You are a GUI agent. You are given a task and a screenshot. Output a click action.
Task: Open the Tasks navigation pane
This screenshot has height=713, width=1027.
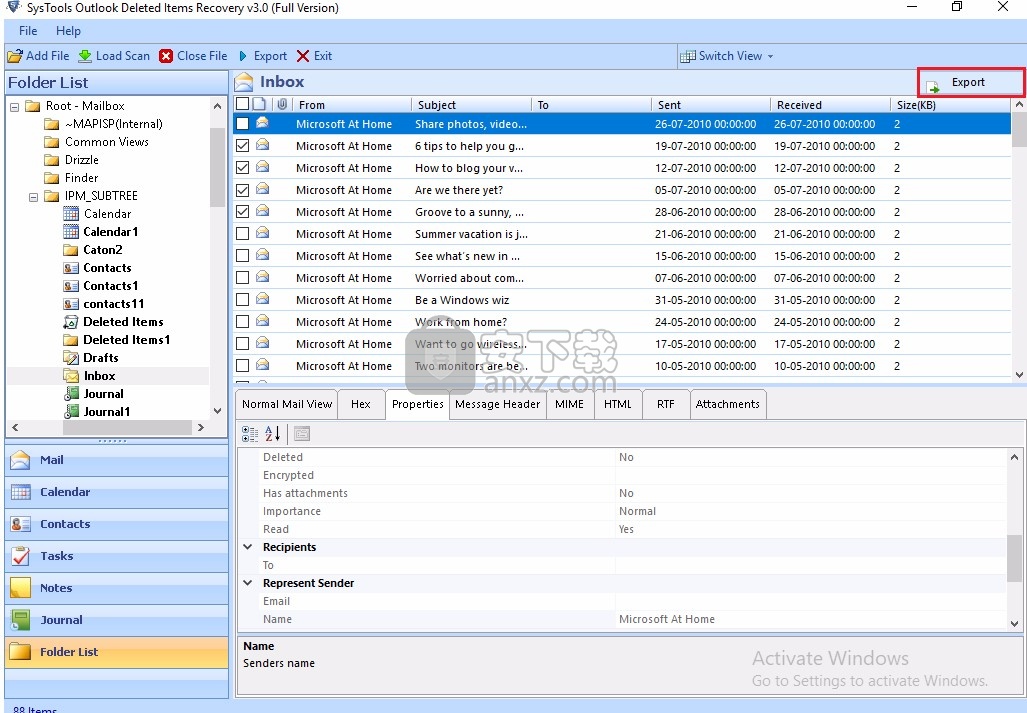click(117, 557)
